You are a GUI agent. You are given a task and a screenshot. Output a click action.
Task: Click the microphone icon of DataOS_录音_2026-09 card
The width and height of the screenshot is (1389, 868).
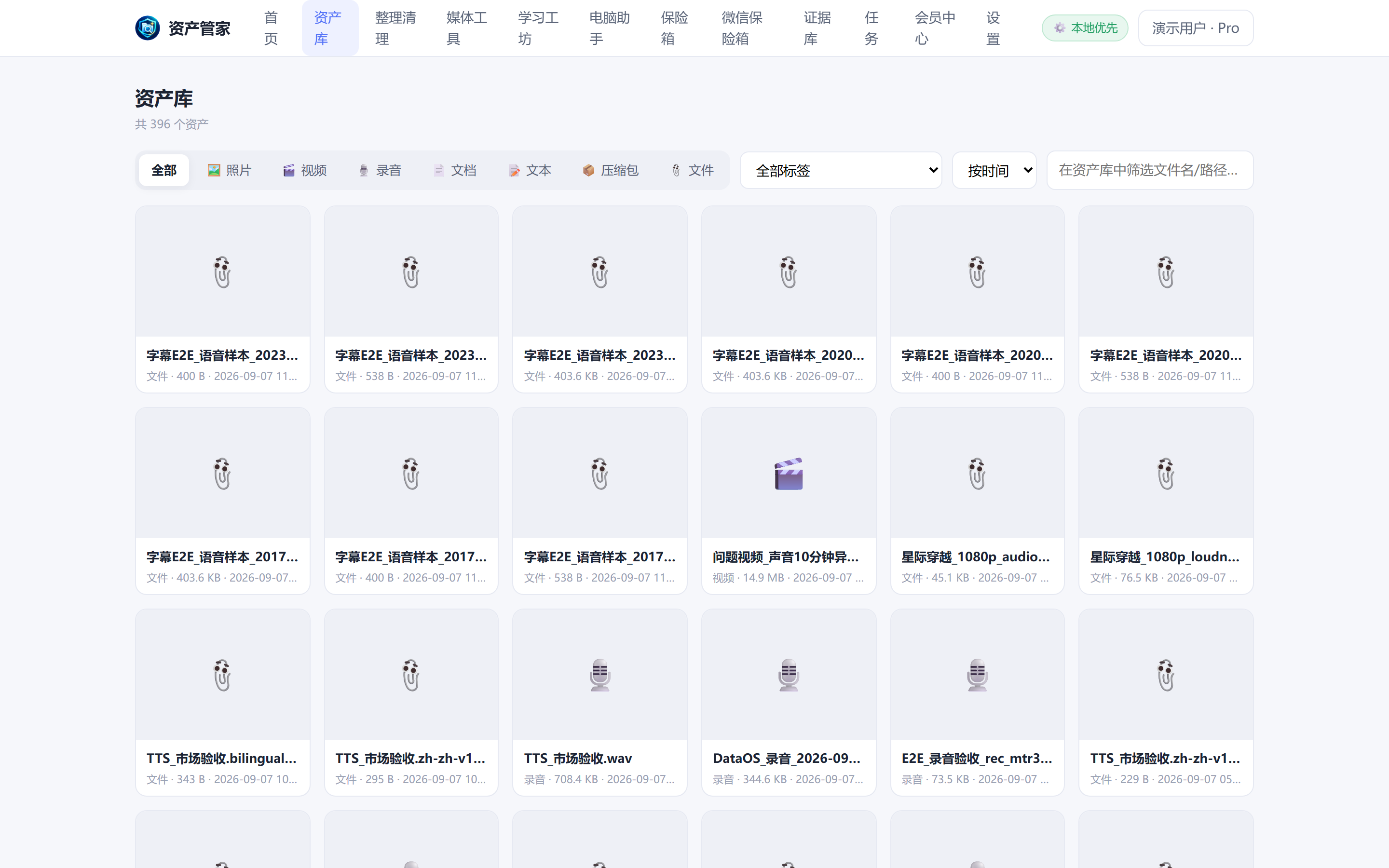789,675
